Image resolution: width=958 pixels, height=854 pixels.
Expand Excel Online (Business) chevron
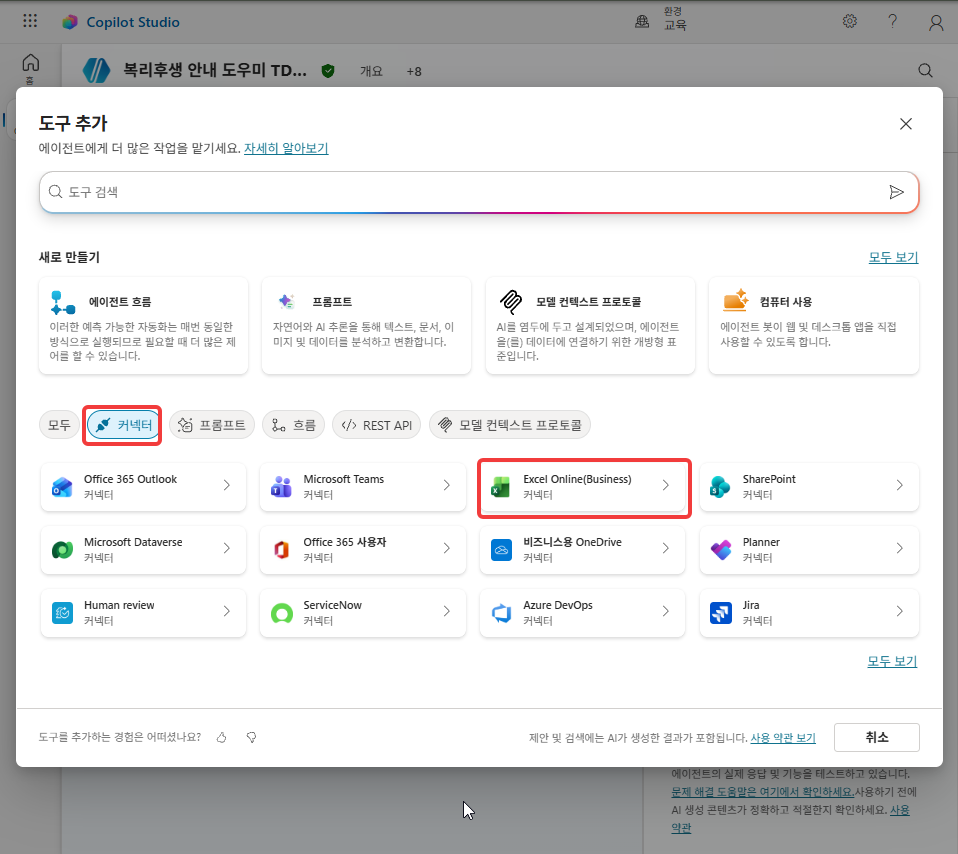click(x=666, y=485)
